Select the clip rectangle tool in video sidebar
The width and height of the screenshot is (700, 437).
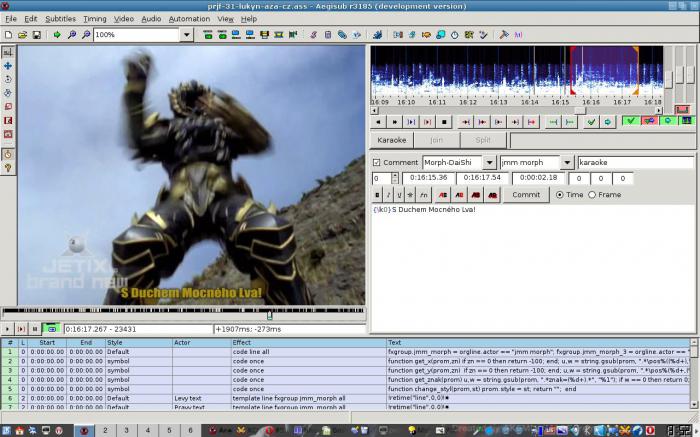8,121
